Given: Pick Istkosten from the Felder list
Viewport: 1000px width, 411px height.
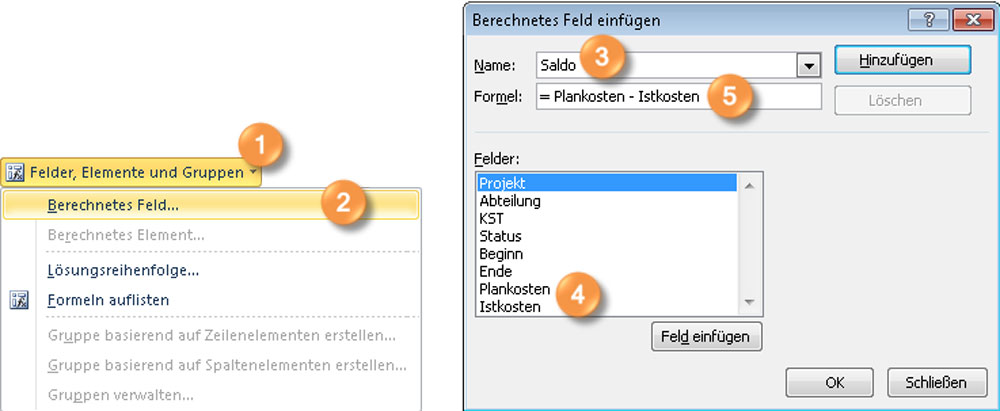Looking at the screenshot, I should click(x=510, y=306).
